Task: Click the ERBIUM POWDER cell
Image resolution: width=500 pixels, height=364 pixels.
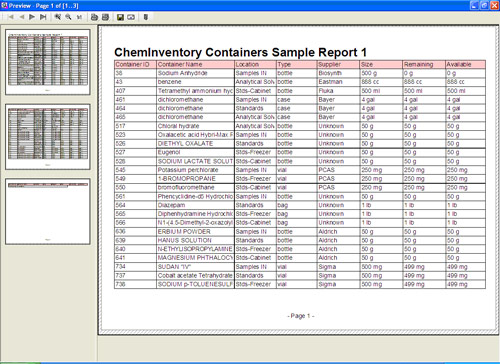Action: click(195, 231)
